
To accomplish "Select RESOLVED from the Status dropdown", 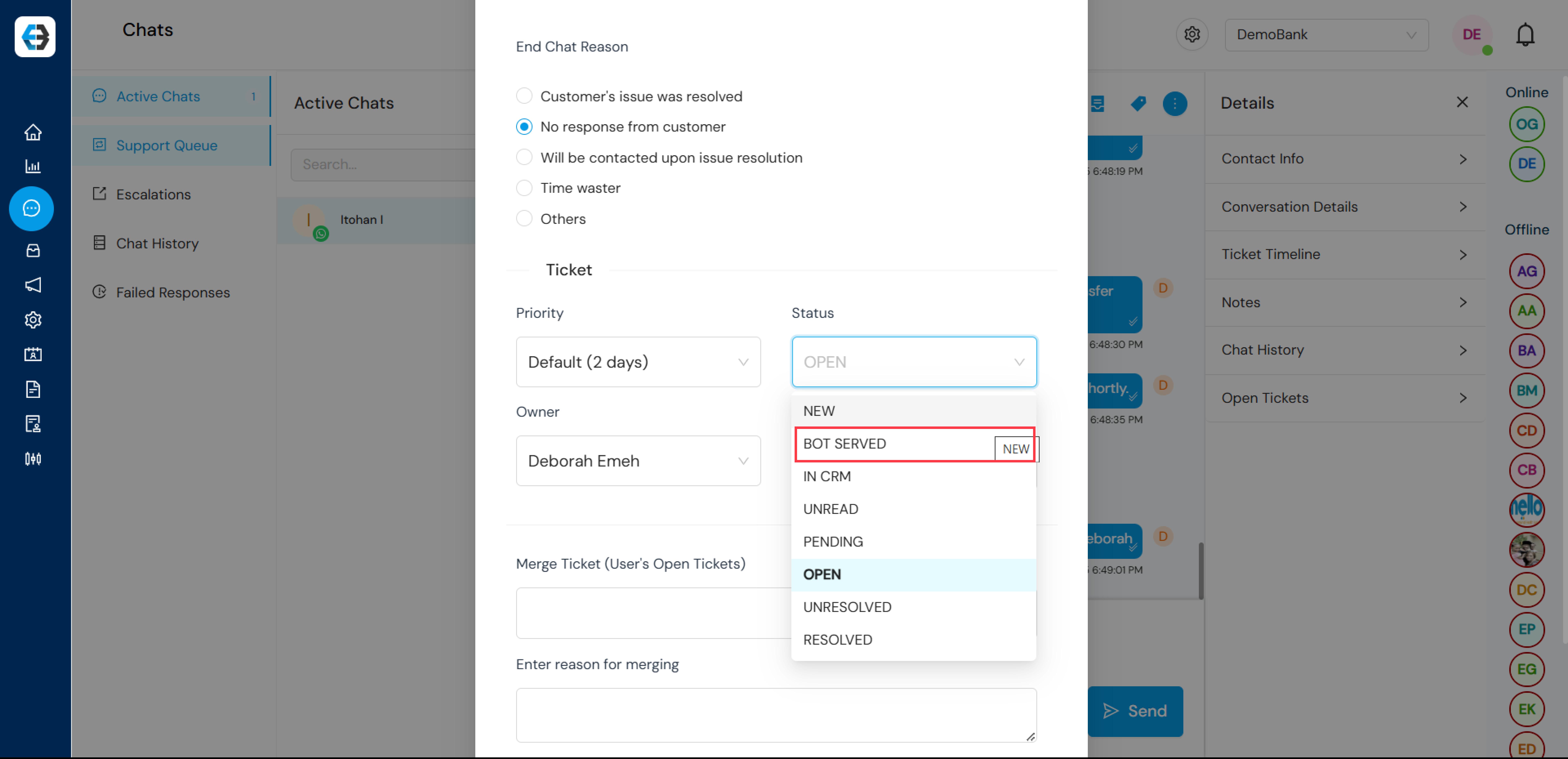I will coord(838,638).
